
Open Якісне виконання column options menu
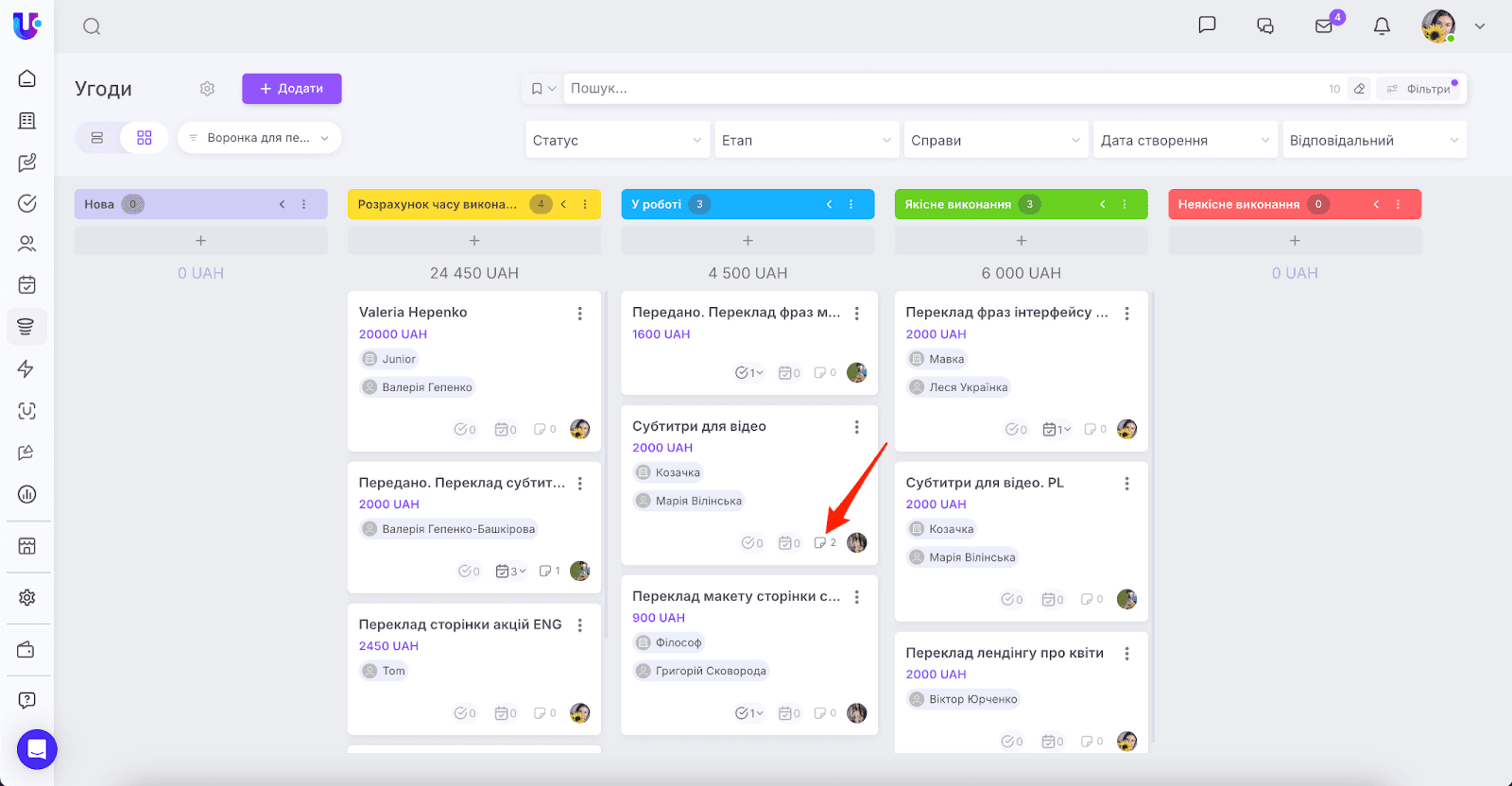[1125, 204]
